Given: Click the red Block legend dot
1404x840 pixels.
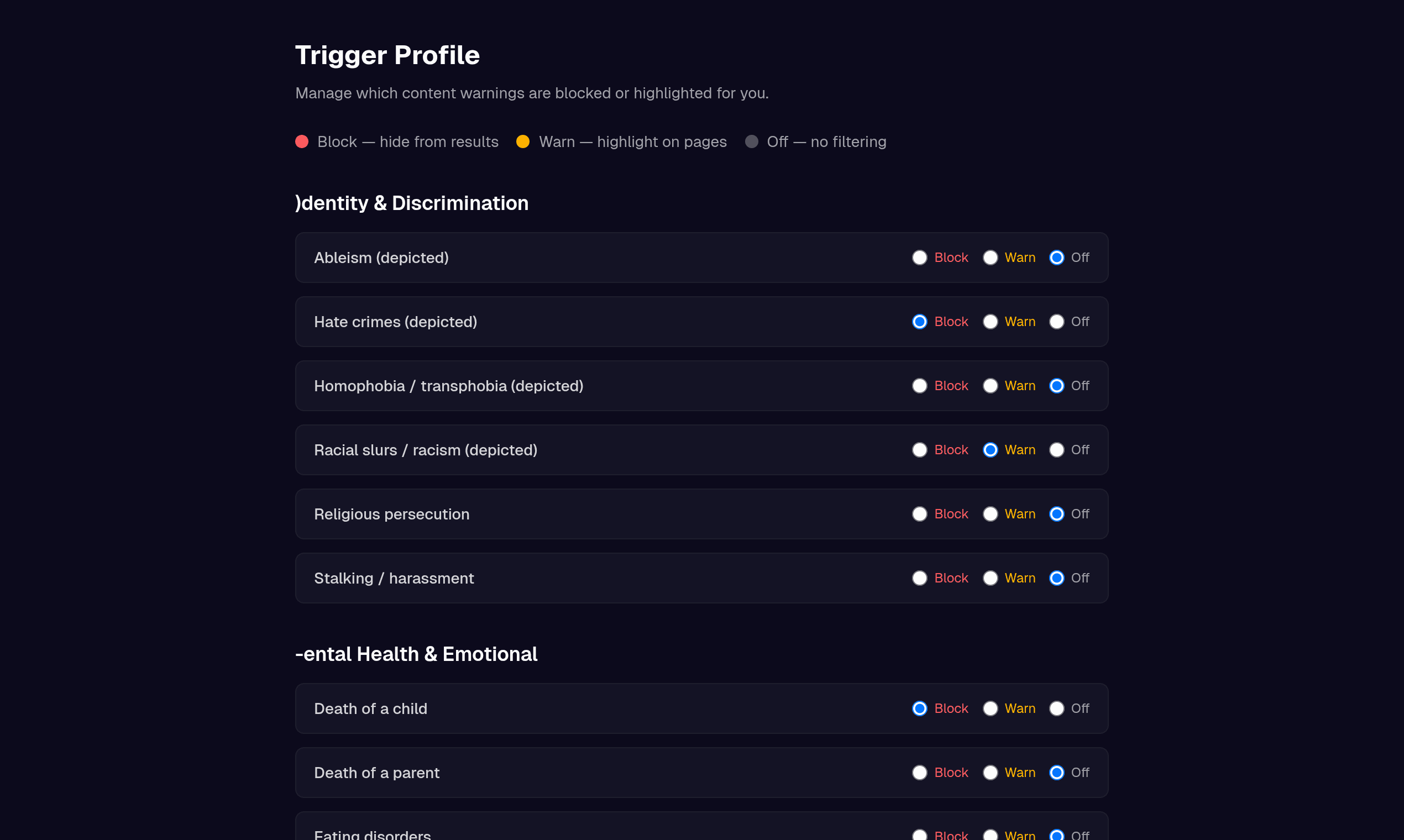Looking at the screenshot, I should tap(302, 141).
